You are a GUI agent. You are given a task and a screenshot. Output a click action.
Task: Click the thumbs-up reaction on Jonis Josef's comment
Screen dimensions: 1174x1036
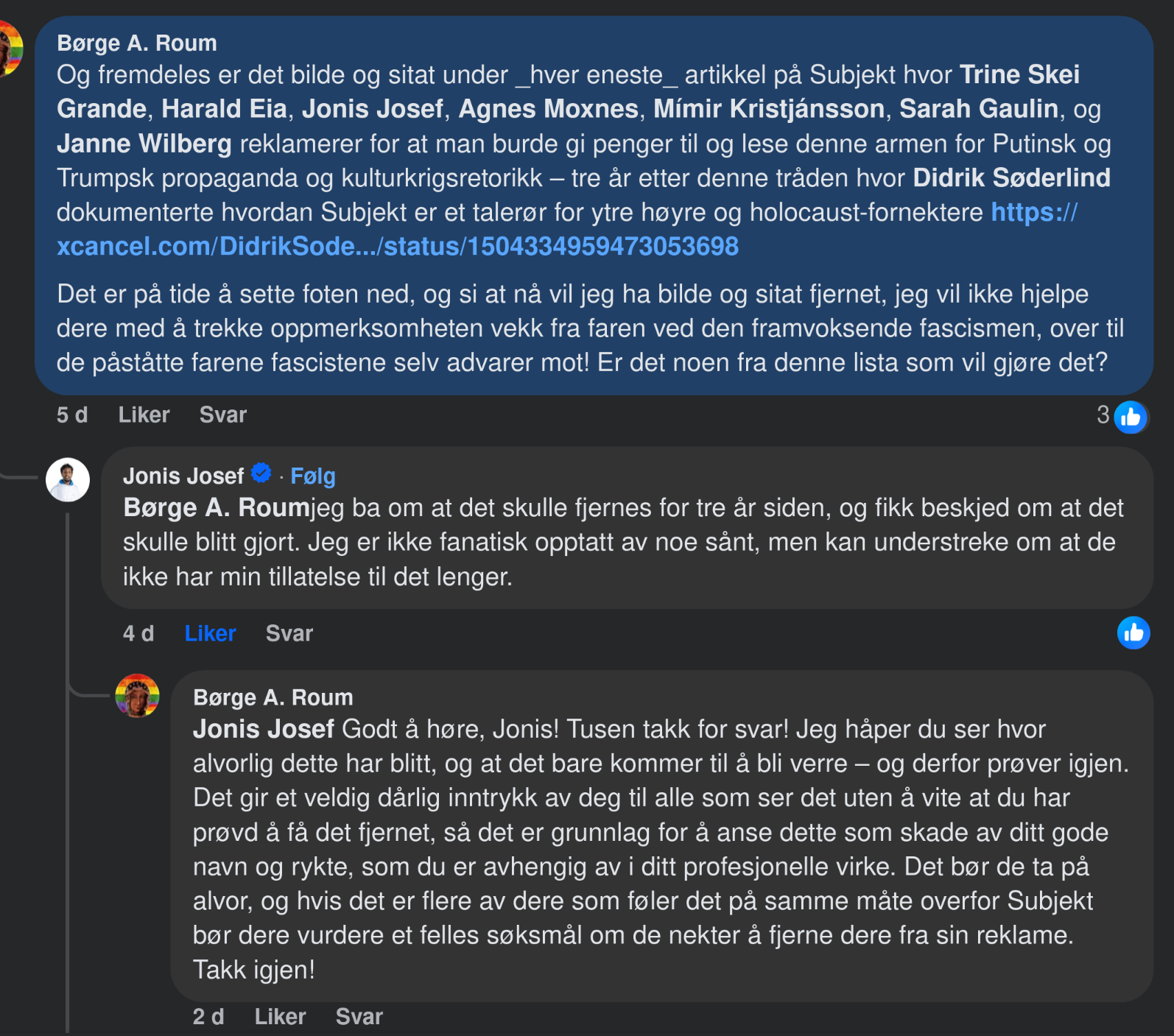(x=1133, y=632)
